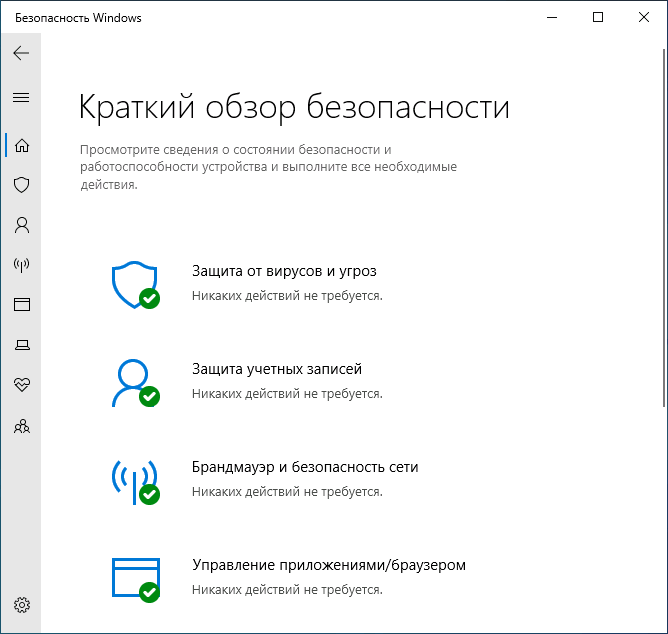Viewport: 668px width, 634px height.
Task: Click status text under Управление приложениями
Action: point(287,590)
